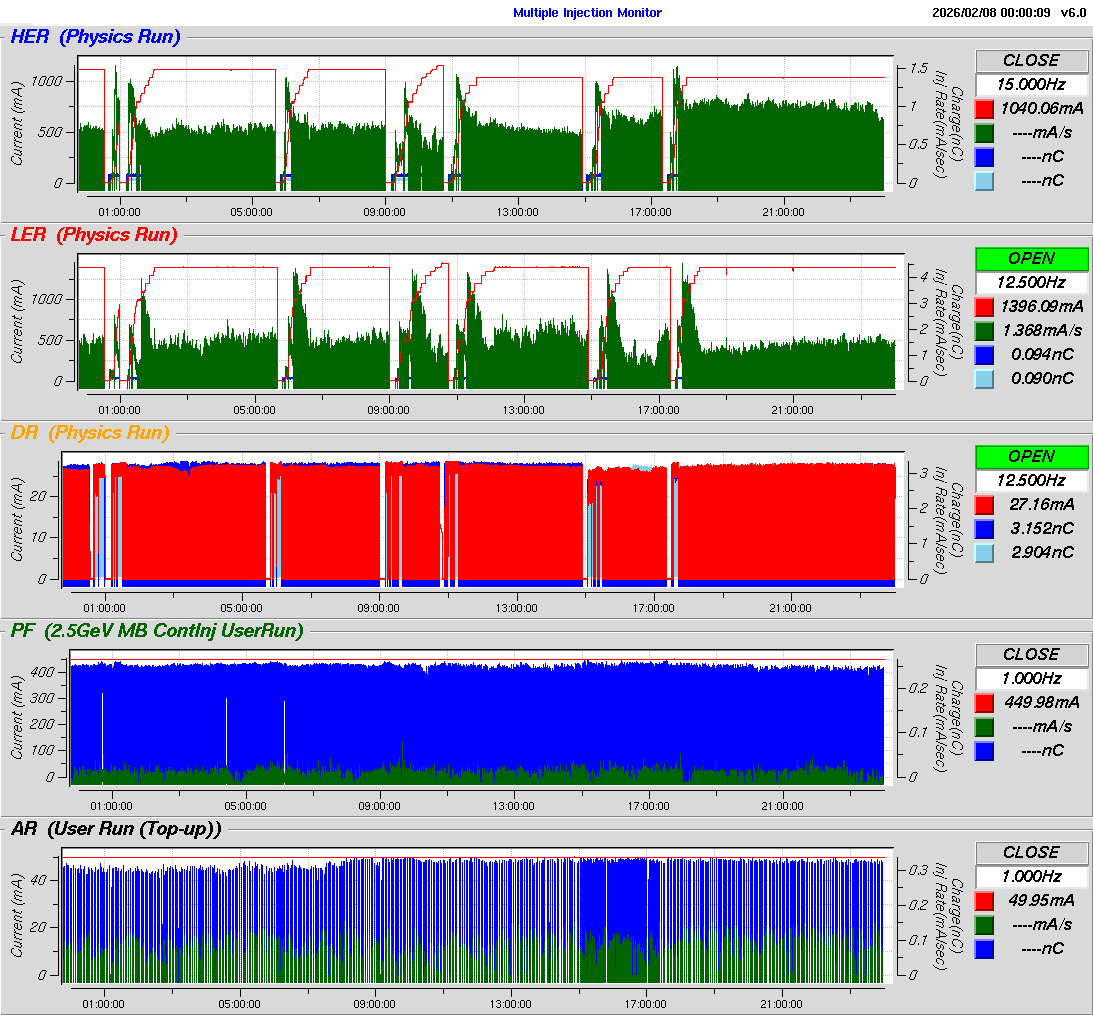
Task: Click the dark blue 0.094nC swatch in LER legend
Action: [x=985, y=354]
